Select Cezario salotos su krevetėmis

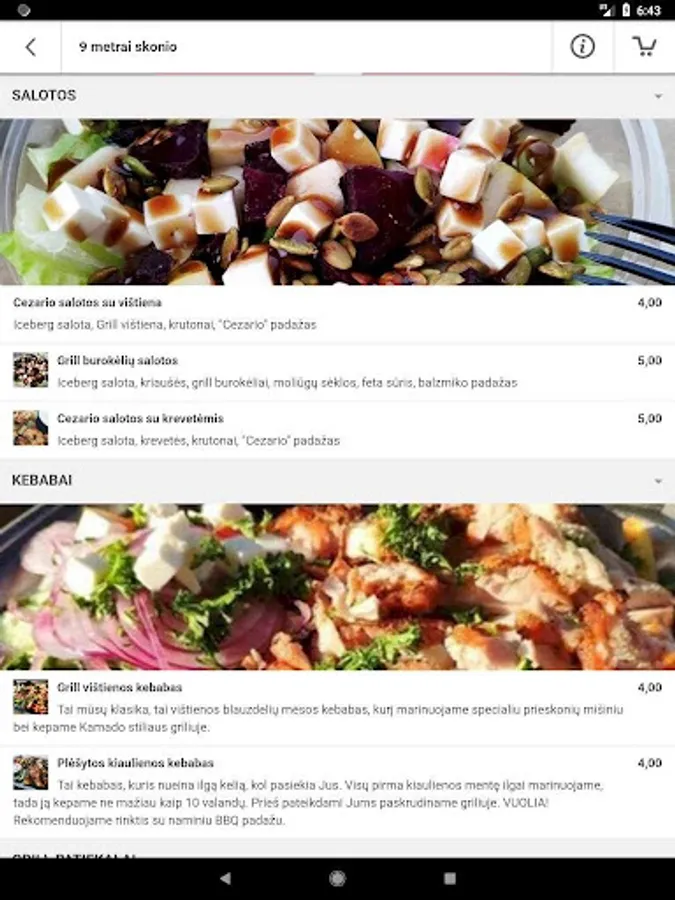pos(338,429)
